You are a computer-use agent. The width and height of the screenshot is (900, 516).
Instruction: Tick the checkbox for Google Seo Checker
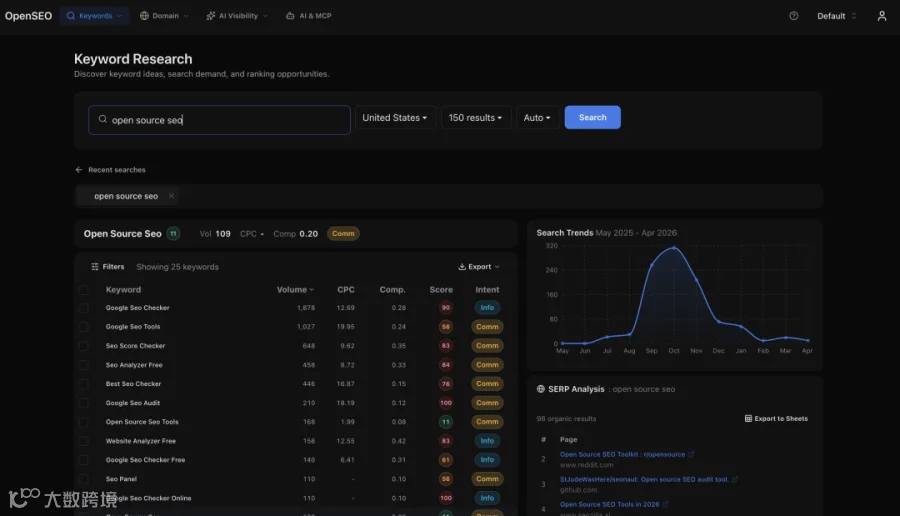pyautogui.click(x=84, y=308)
